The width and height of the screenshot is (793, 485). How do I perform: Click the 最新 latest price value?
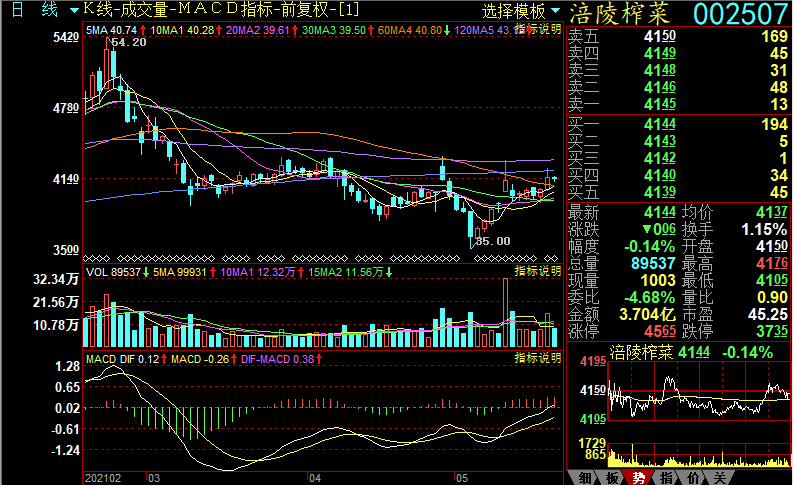[659, 212]
